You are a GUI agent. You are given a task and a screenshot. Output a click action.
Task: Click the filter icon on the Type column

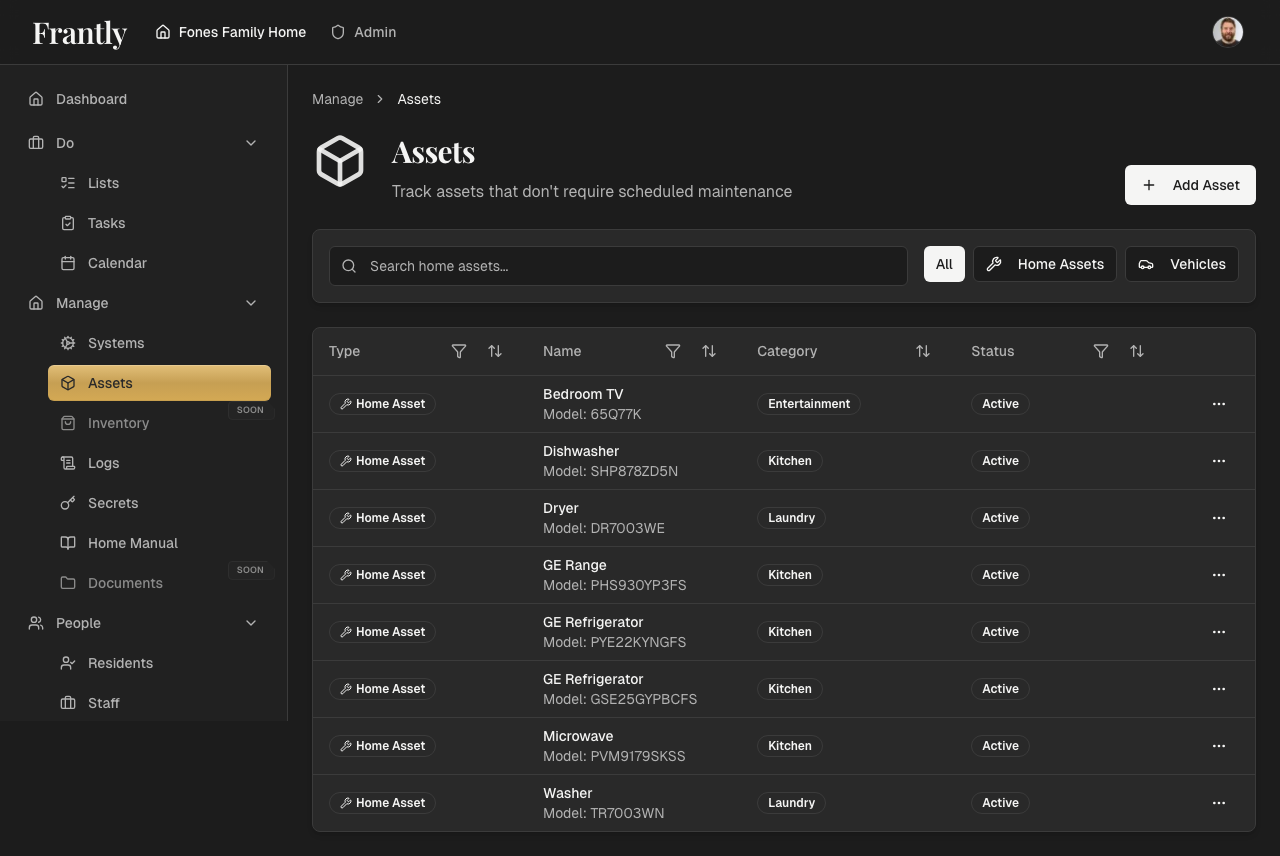point(459,351)
